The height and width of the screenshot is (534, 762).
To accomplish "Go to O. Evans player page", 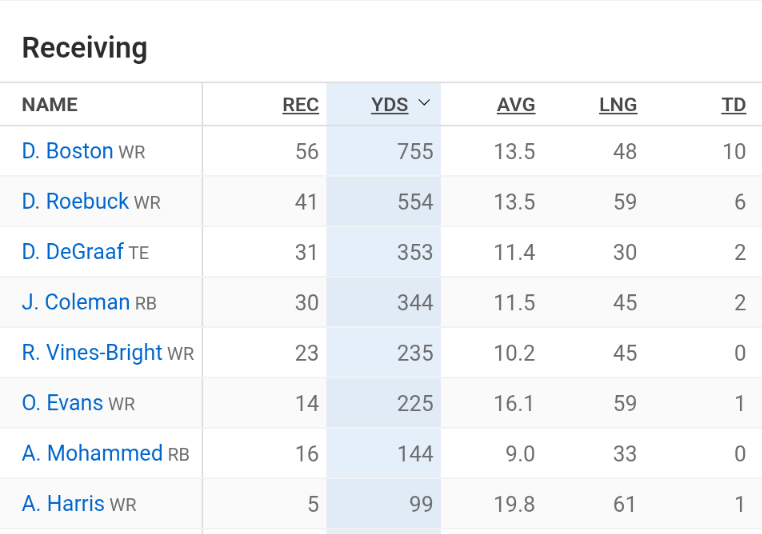I will (62, 403).
